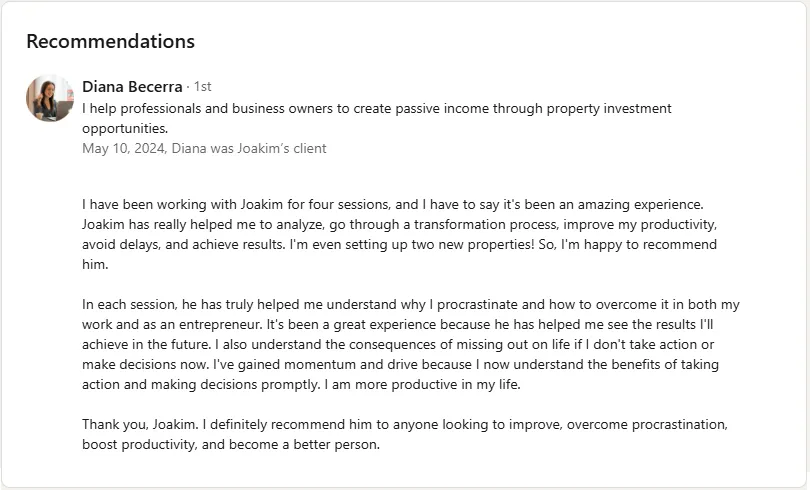Viewport: 810px width, 490px height.
Task: Click the 1st connection degree label
Action: click(202, 87)
